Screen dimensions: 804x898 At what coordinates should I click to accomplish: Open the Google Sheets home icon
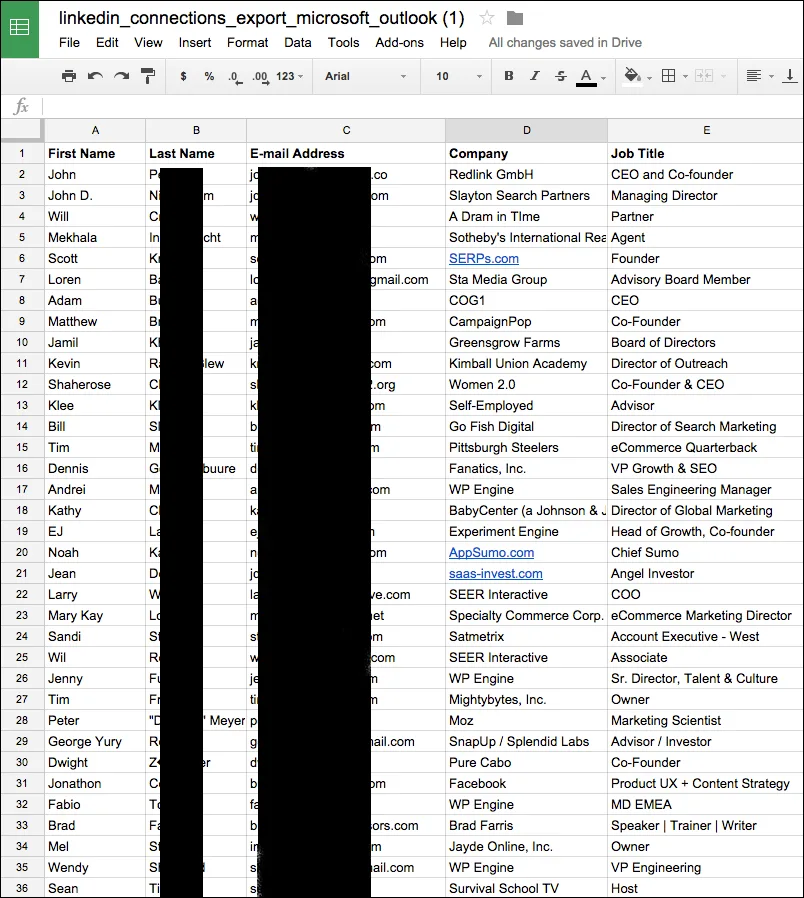click(19, 29)
